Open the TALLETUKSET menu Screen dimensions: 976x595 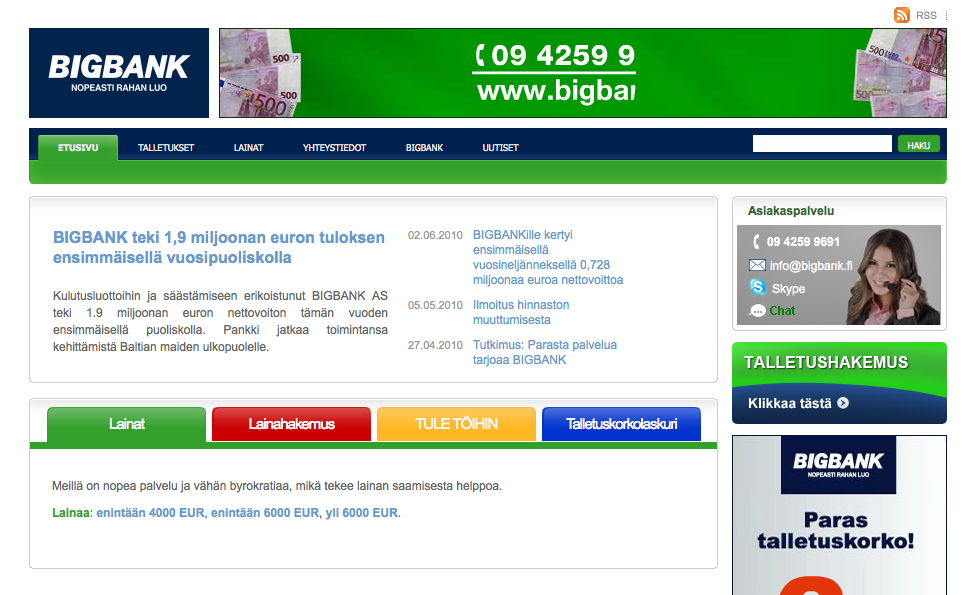166,148
